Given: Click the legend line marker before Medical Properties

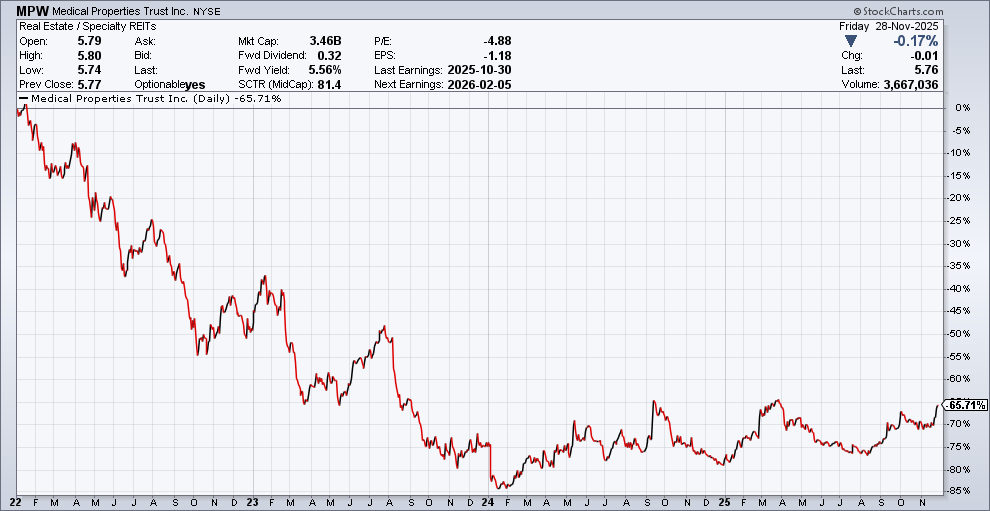Looking at the screenshot, I should 24,99.
